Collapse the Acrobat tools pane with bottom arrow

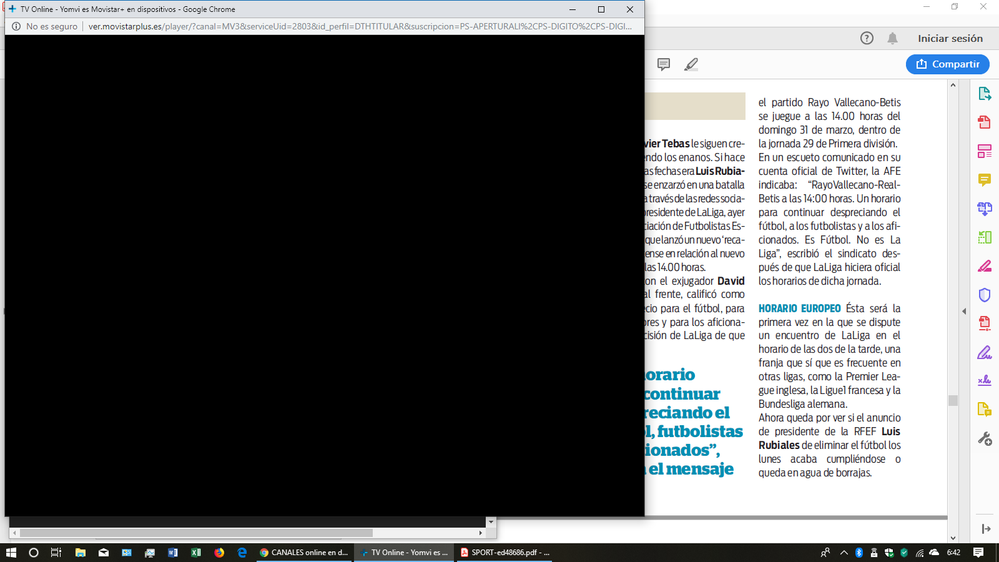point(986,529)
